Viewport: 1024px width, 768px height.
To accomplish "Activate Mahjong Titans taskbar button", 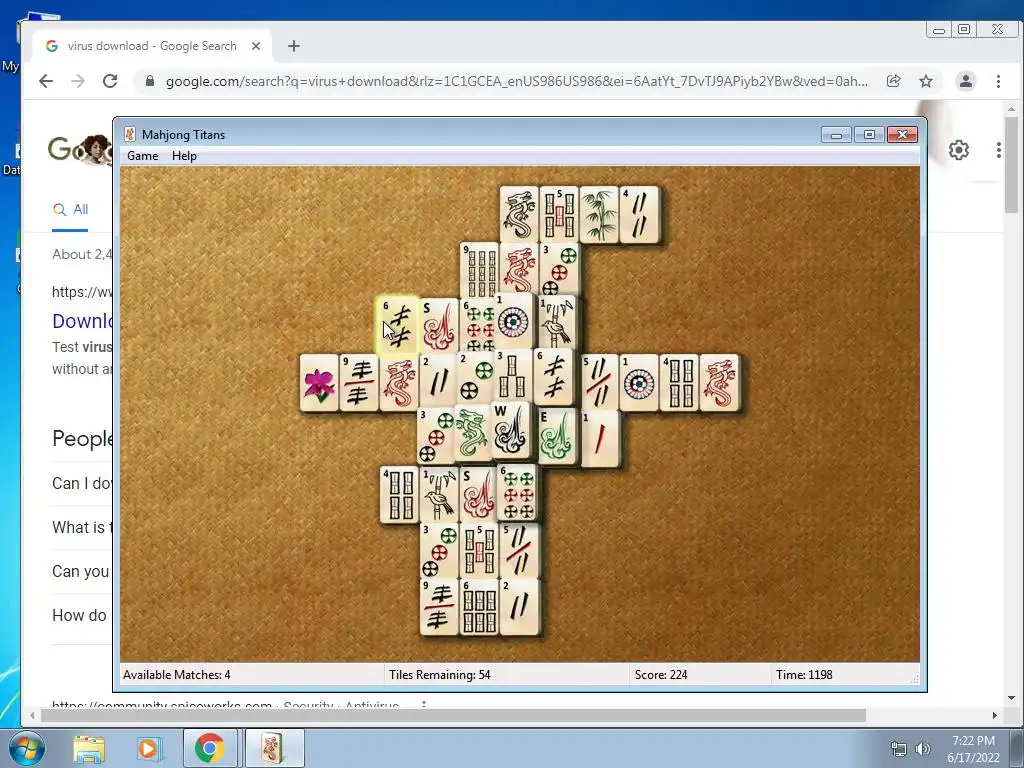I will click(274, 748).
